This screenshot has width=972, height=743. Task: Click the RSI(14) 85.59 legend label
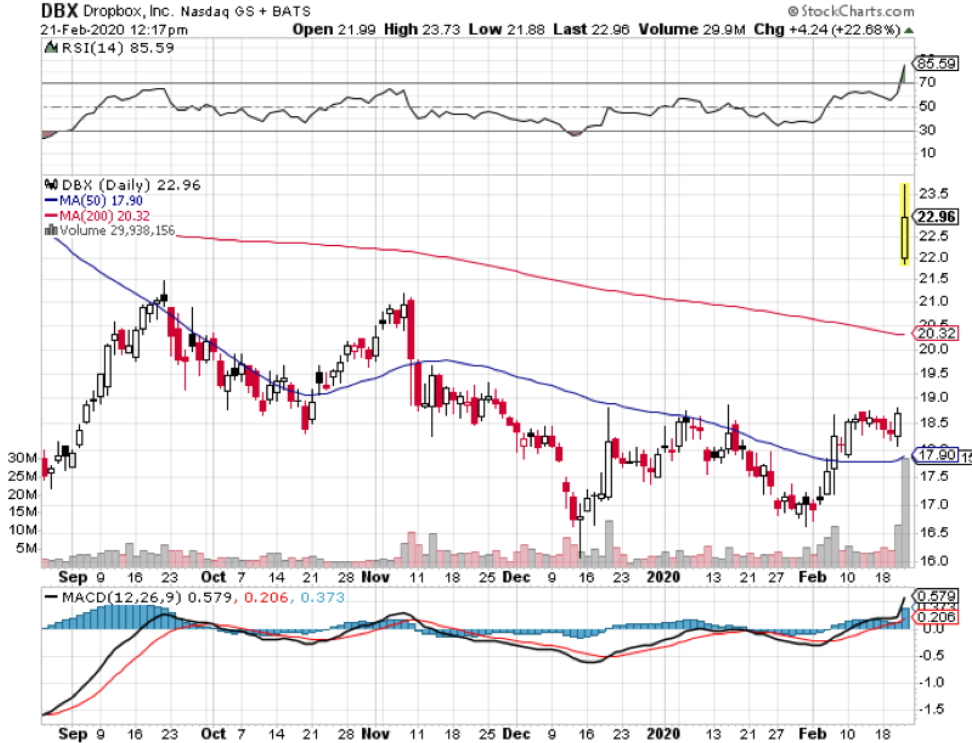pyautogui.click(x=118, y=48)
